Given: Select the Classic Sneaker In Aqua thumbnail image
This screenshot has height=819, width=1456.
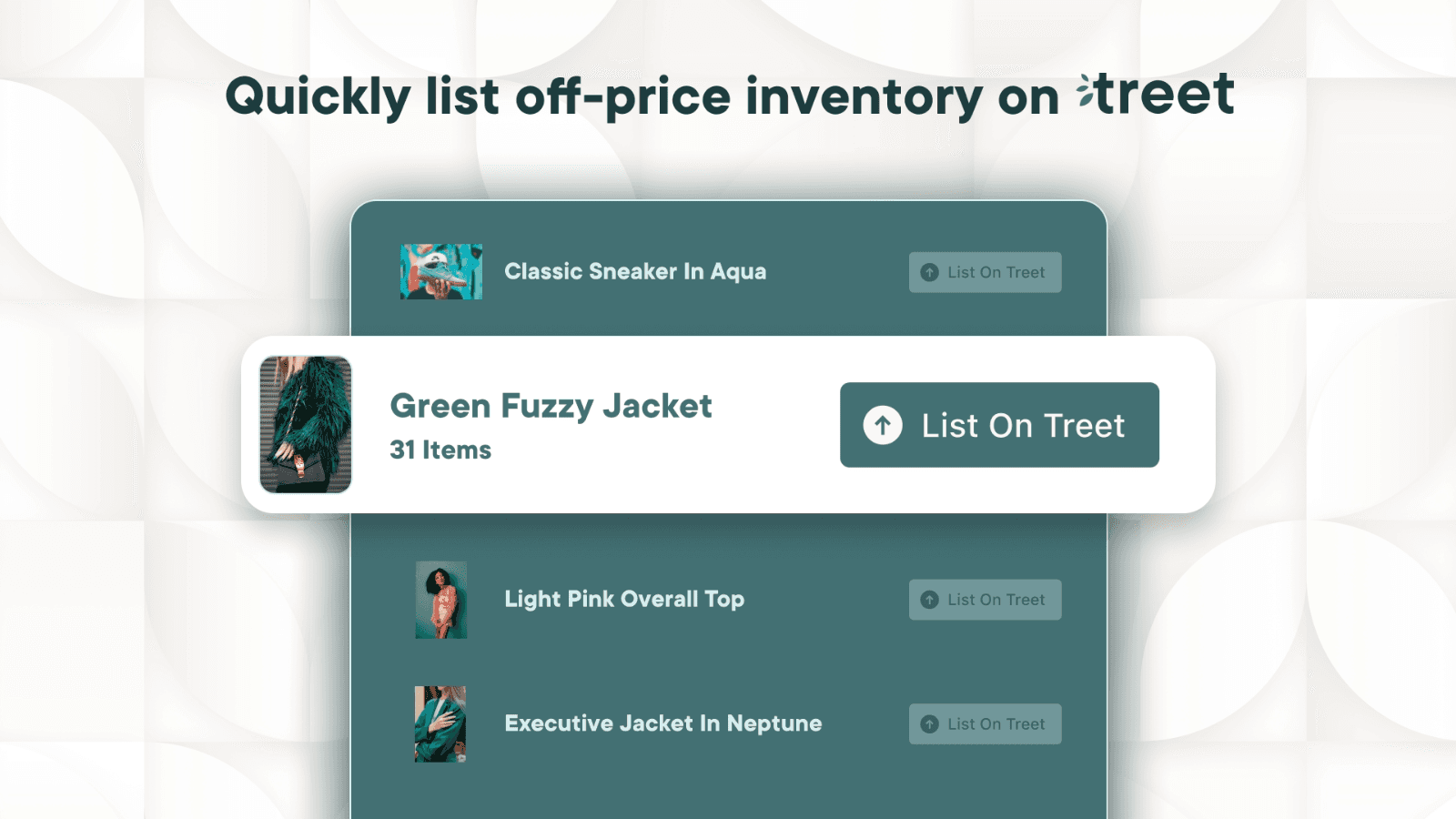Looking at the screenshot, I should click(441, 272).
